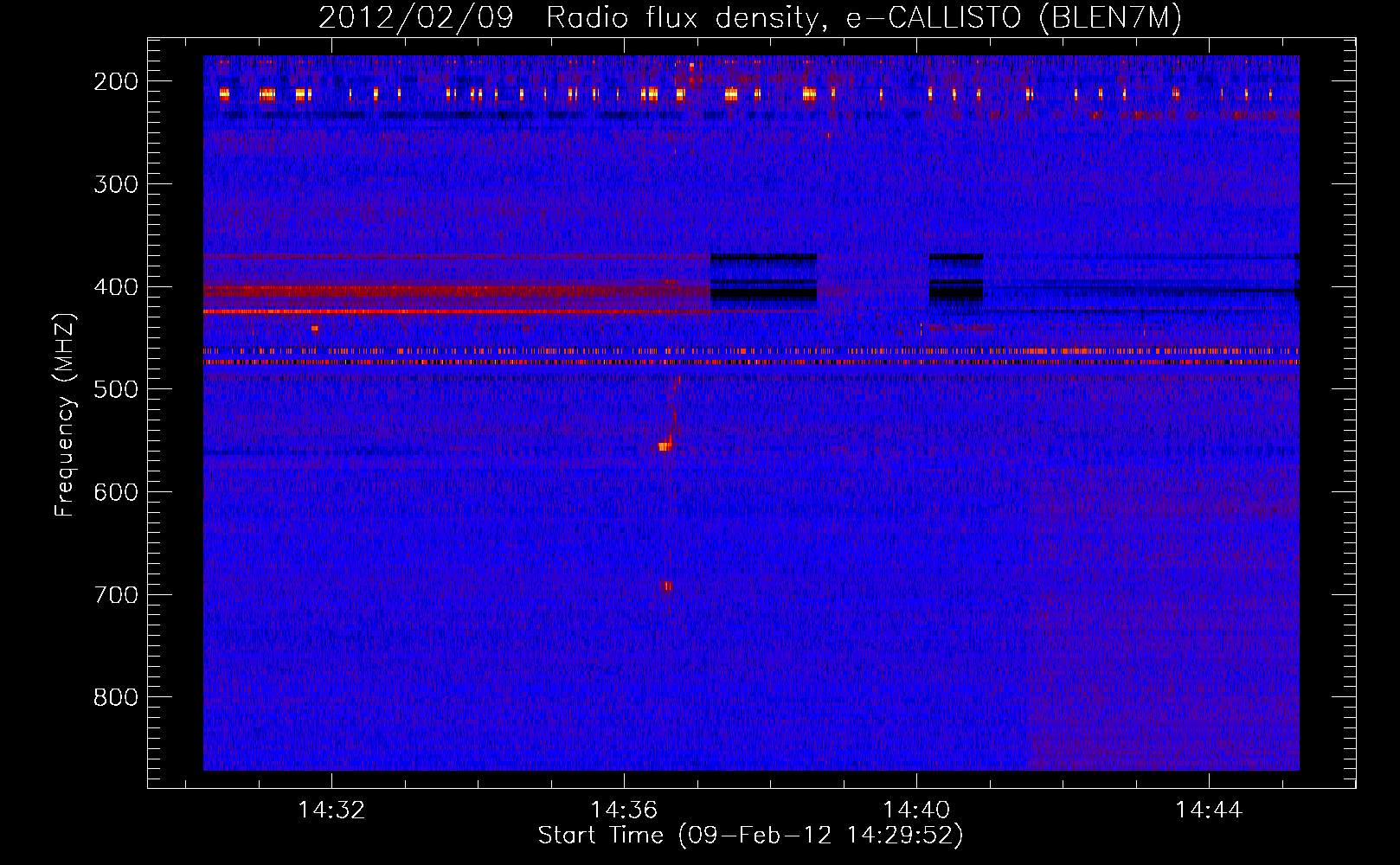
Task: Click the small red spot near 440 MHz at 14:31
Action: [x=315, y=329]
